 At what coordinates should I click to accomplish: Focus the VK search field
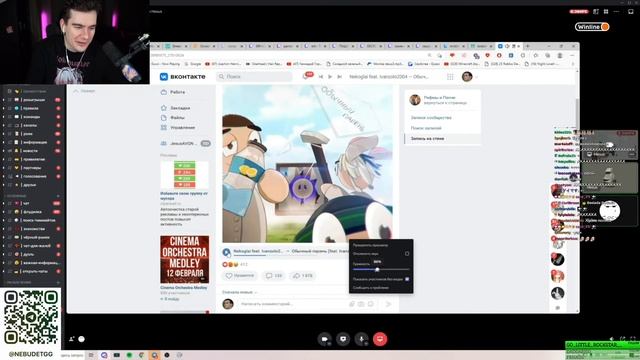point(254,76)
